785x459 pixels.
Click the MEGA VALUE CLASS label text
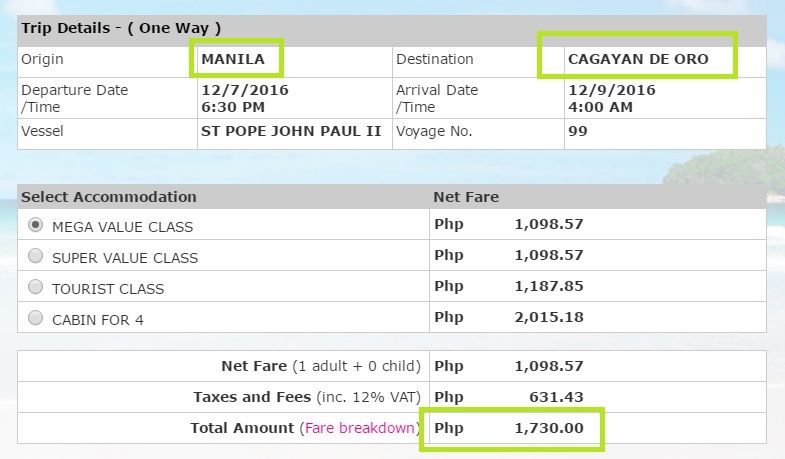tap(123, 227)
